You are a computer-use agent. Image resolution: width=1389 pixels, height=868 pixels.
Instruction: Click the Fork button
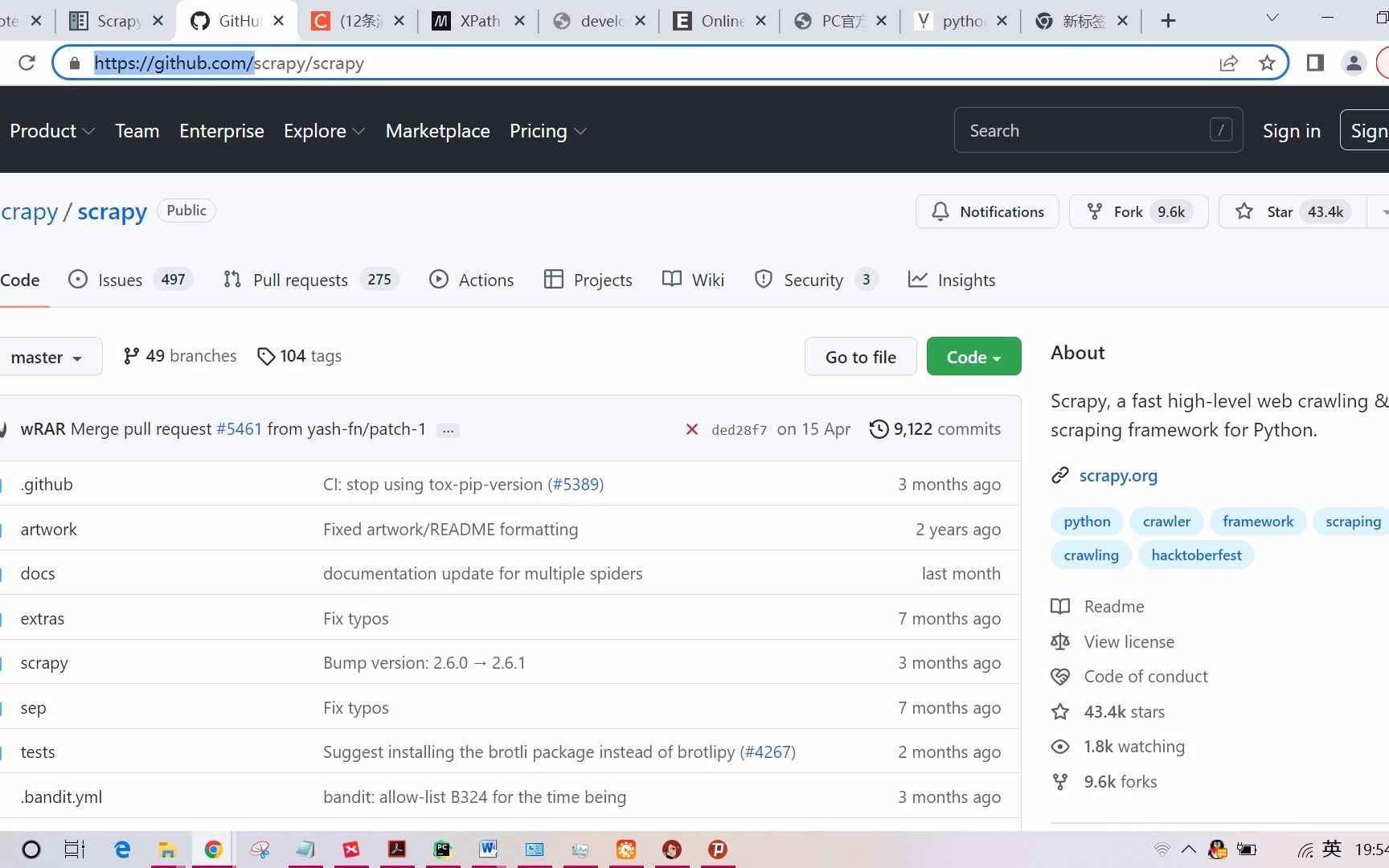pos(1138,211)
